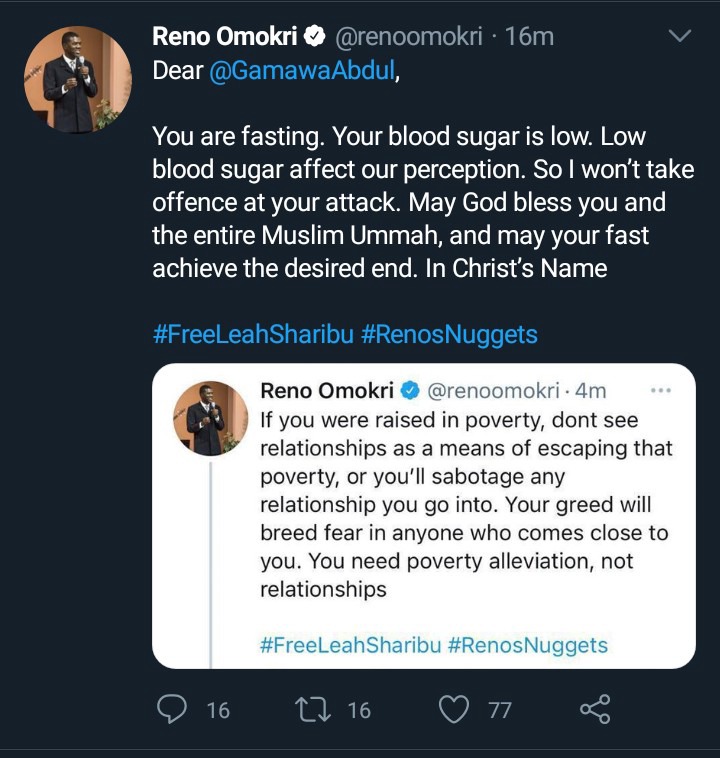The image size is (720, 758).
Task: Click Reno Omokri name in quoted tweet
Action: (x=327, y=391)
